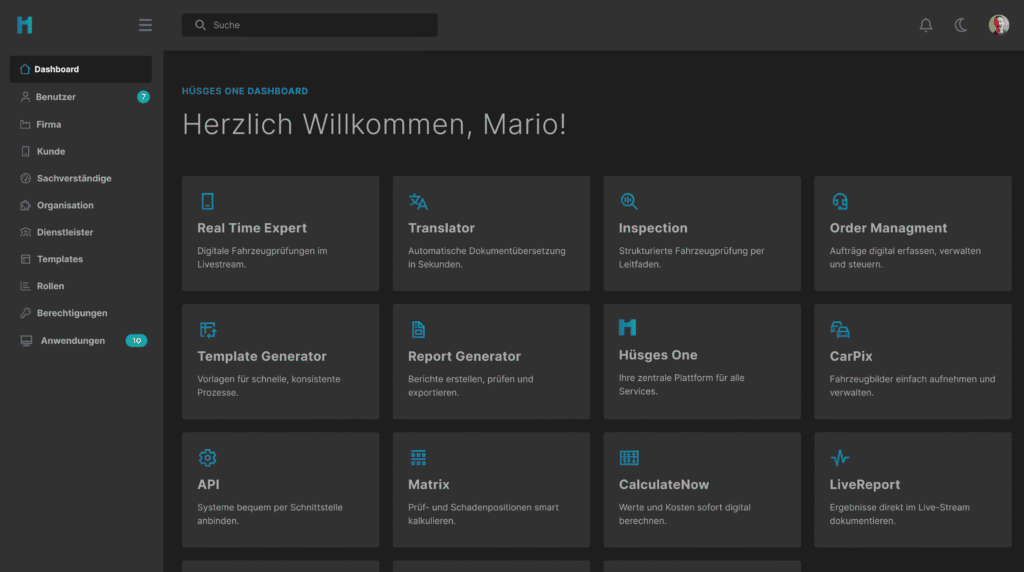
Task: Open the user profile avatar
Action: click(999, 25)
